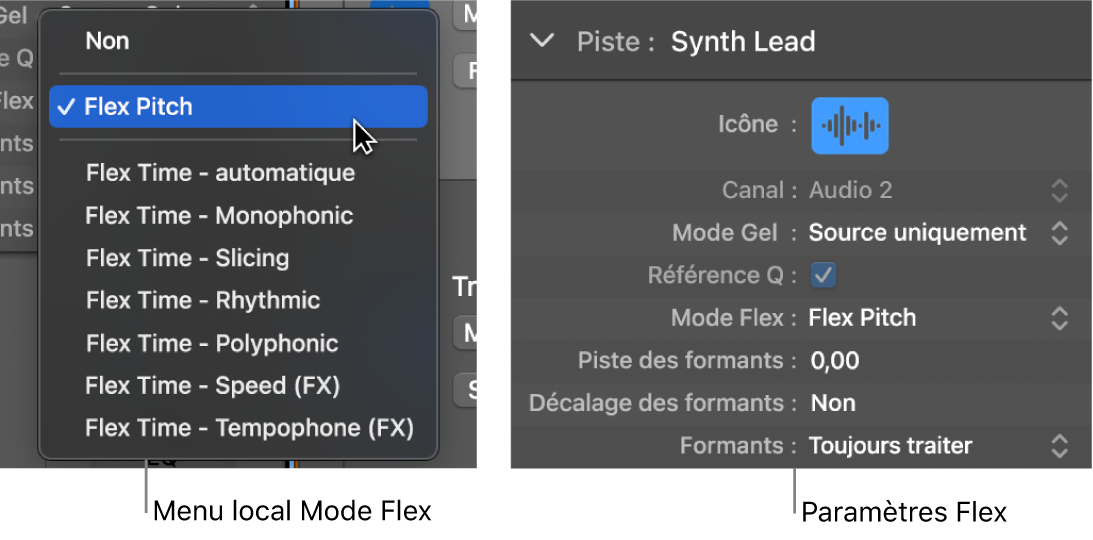The width and height of the screenshot is (1093, 540).
Task: Choose the checked Flex Pitch menu item
Action: [x=238, y=107]
